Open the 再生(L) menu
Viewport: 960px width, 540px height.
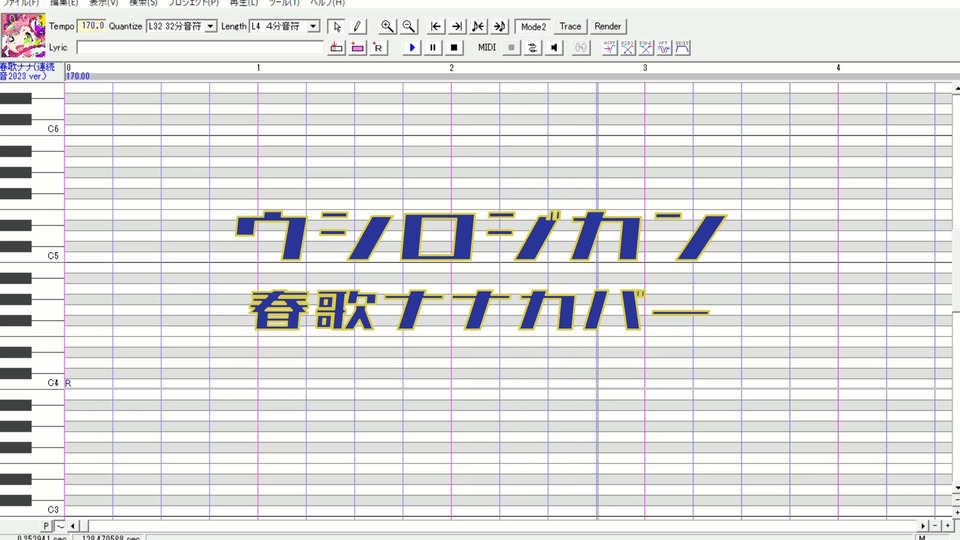tap(244, 2)
